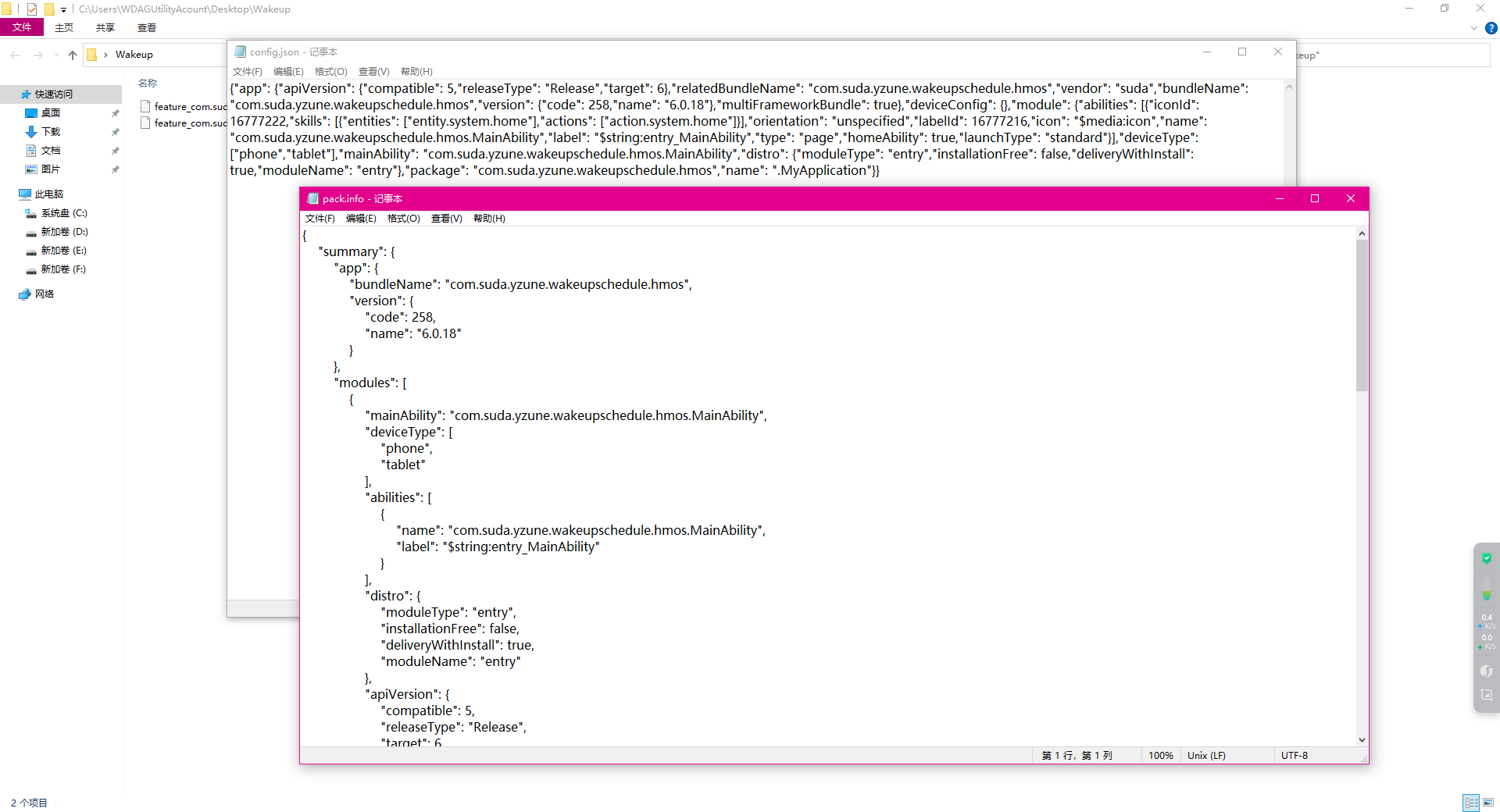Click the properties checkmark icon in title bar

click(x=32, y=9)
